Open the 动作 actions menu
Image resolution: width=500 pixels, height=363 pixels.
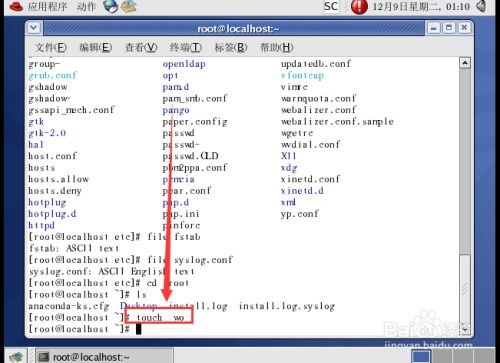tap(86, 6)
